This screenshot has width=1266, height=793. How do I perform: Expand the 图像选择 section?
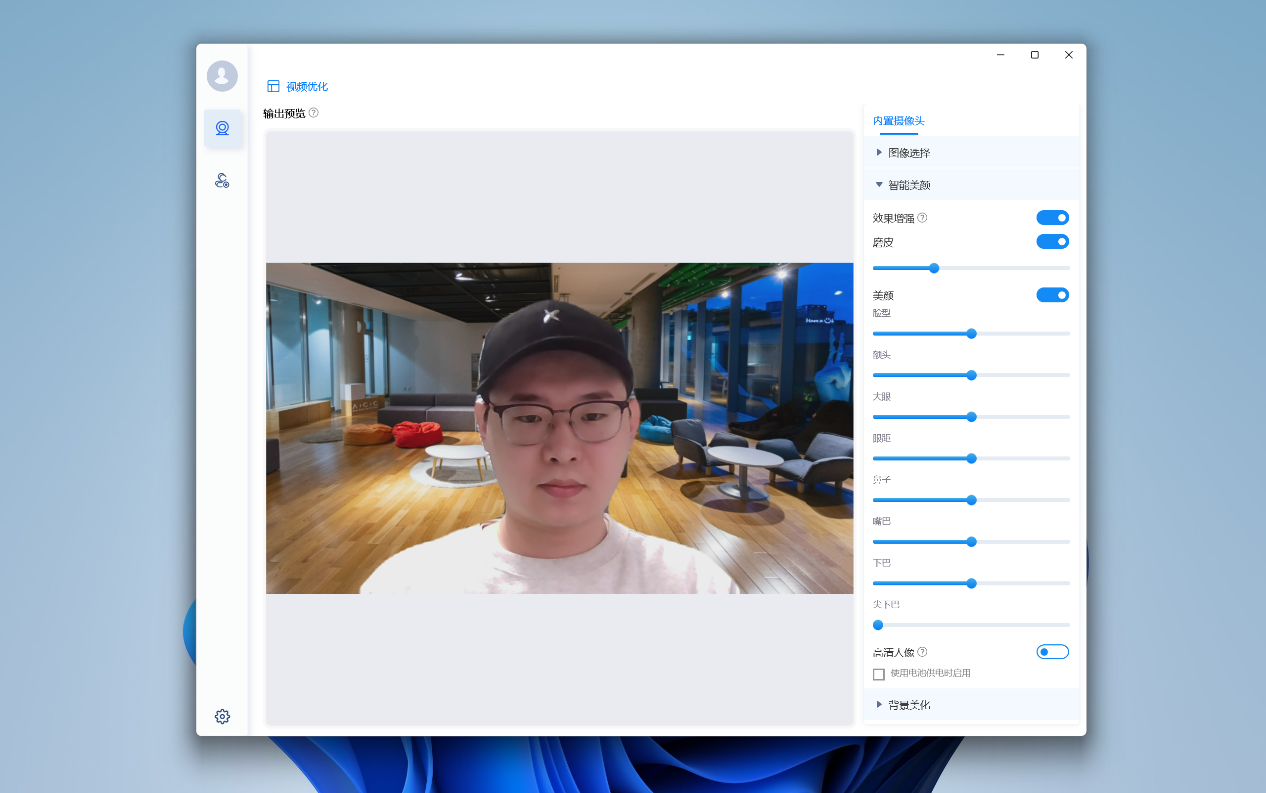[908, 153]
